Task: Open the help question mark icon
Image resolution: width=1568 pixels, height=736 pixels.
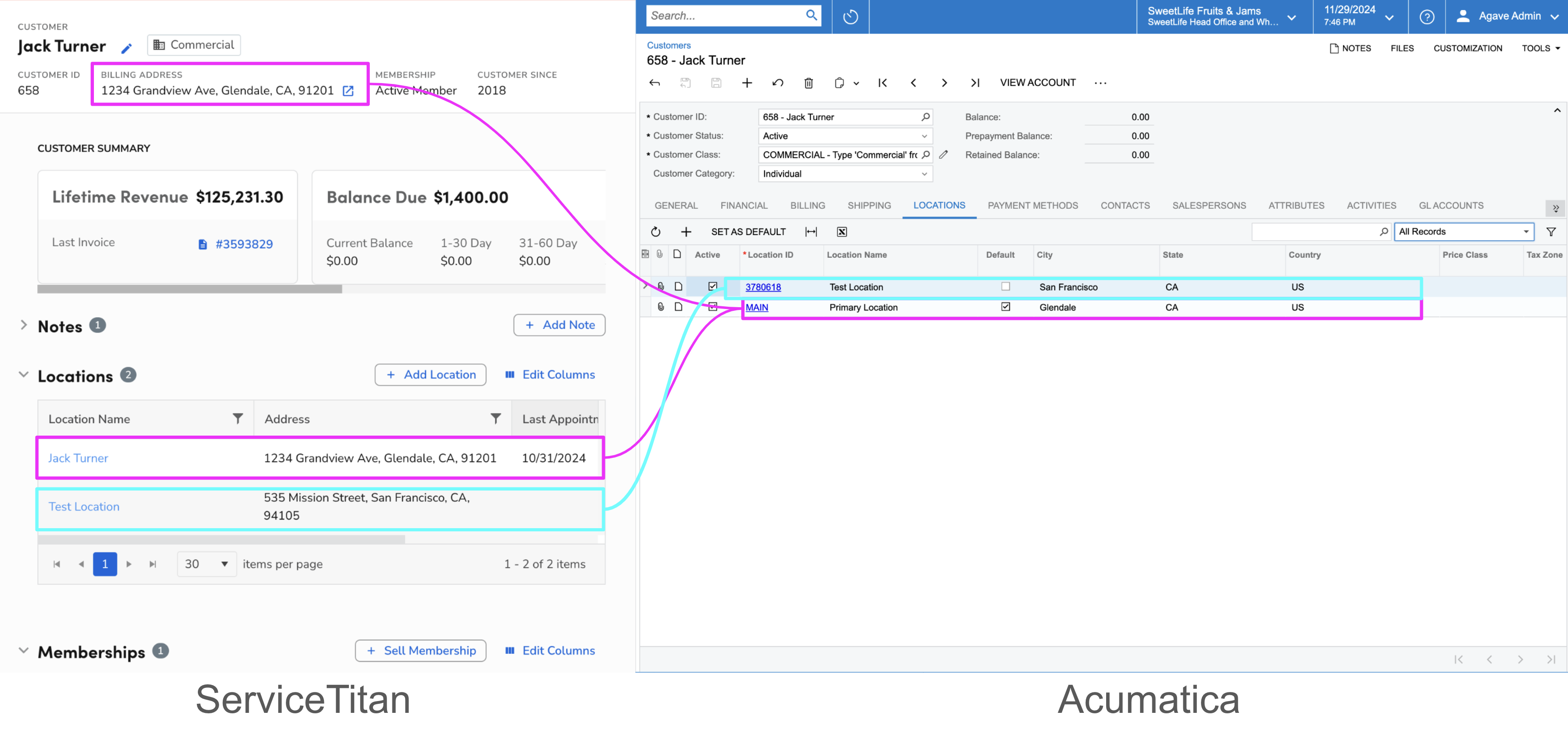Action: tap(1427, 16)
